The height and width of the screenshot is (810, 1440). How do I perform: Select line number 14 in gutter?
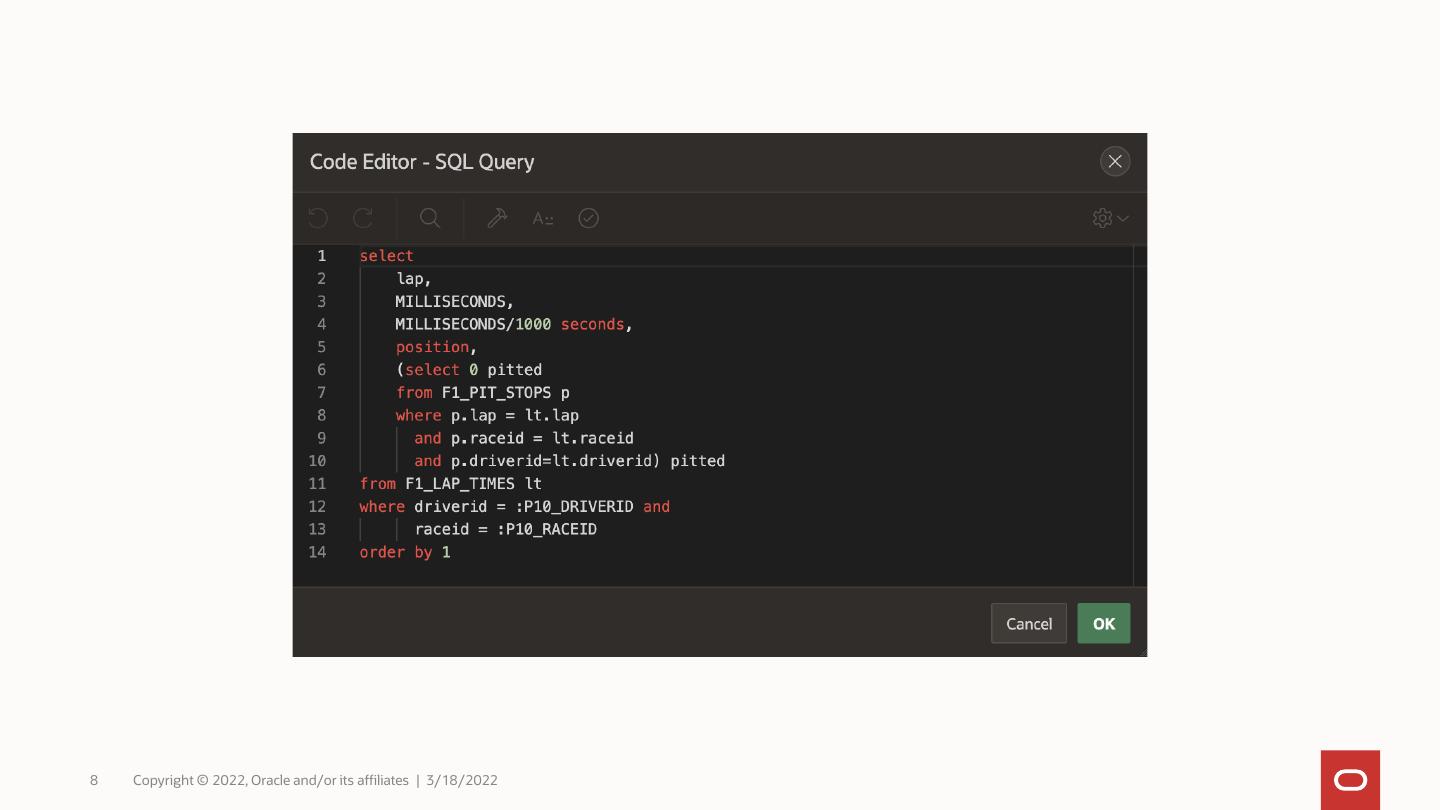(x=317, y=552)
